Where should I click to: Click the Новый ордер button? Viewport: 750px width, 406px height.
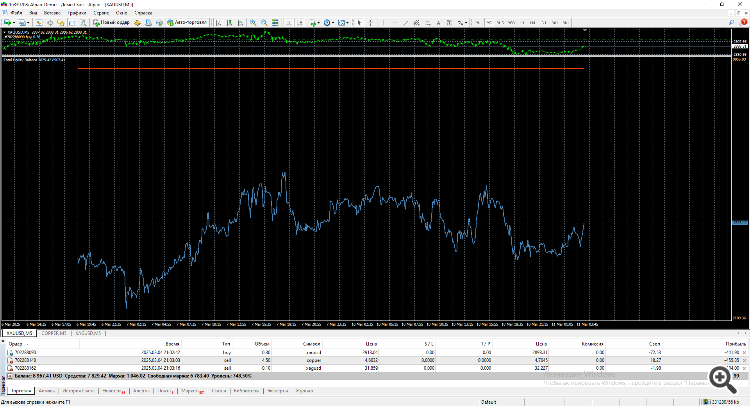click(x=111, y=22)
